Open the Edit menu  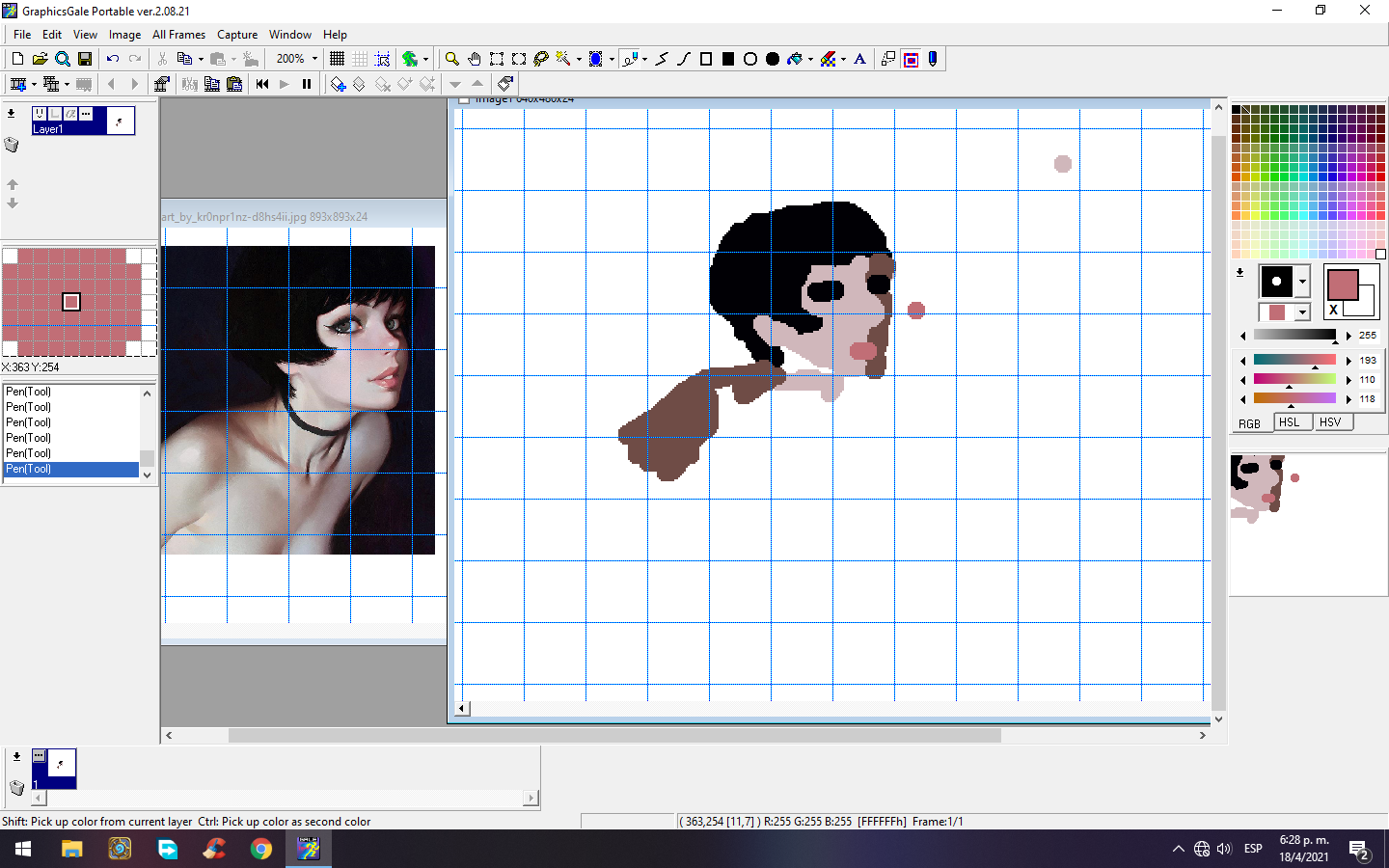coord(52,35)
